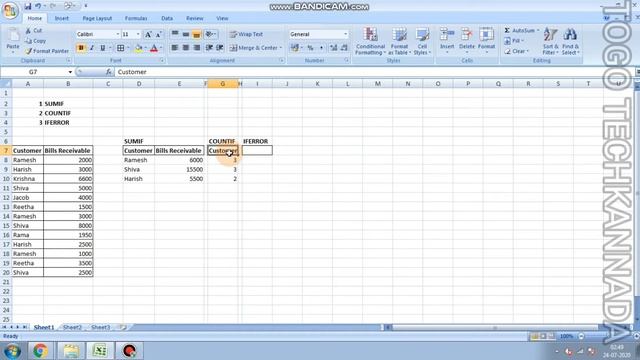This screenshot has width=640, height=360.
Task: Apply the red font color
Action: coord(154,48)
